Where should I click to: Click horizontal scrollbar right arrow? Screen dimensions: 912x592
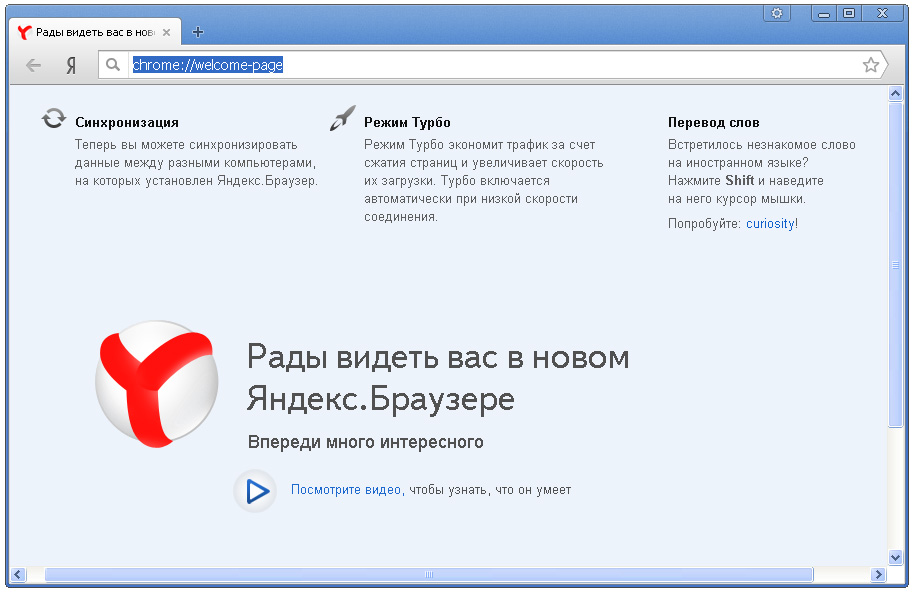point(878,575)
